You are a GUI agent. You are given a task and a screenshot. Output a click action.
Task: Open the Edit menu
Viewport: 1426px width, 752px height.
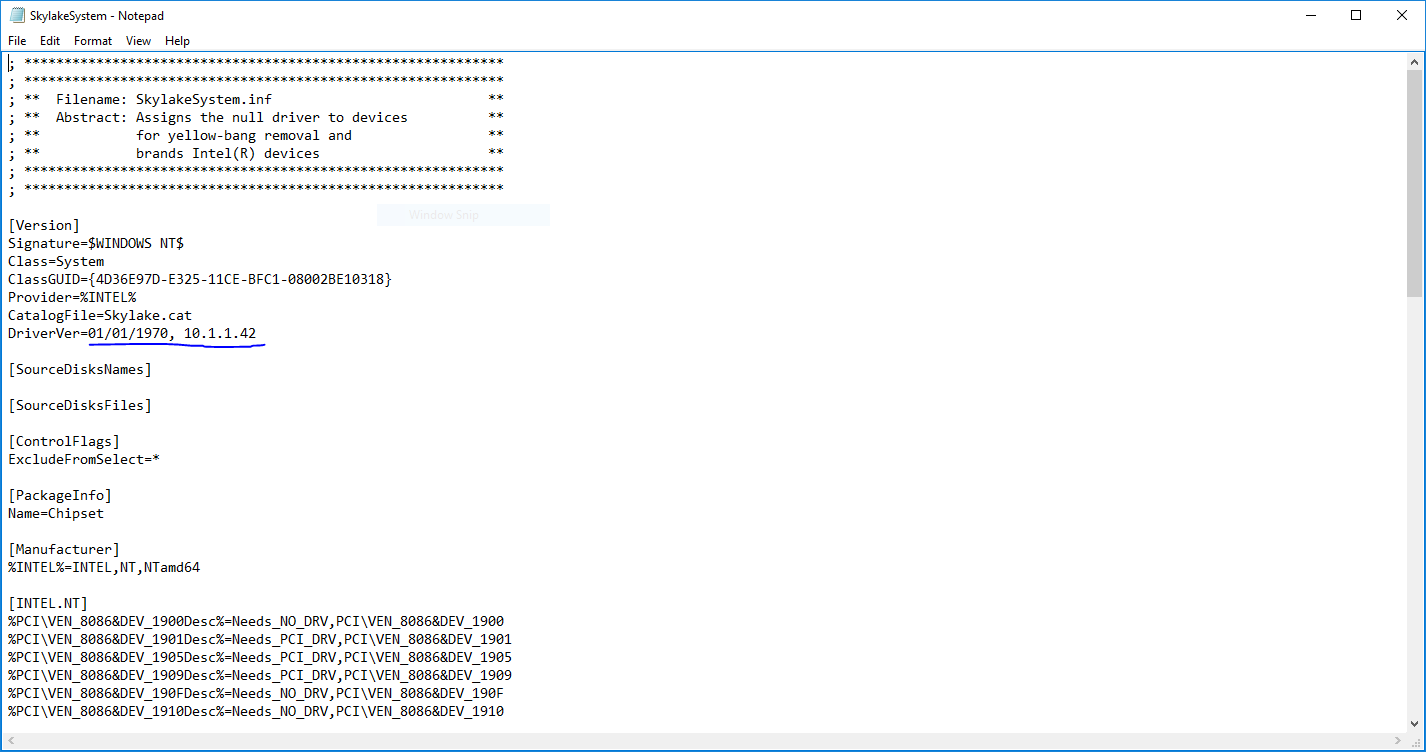[x=49, y=41]
